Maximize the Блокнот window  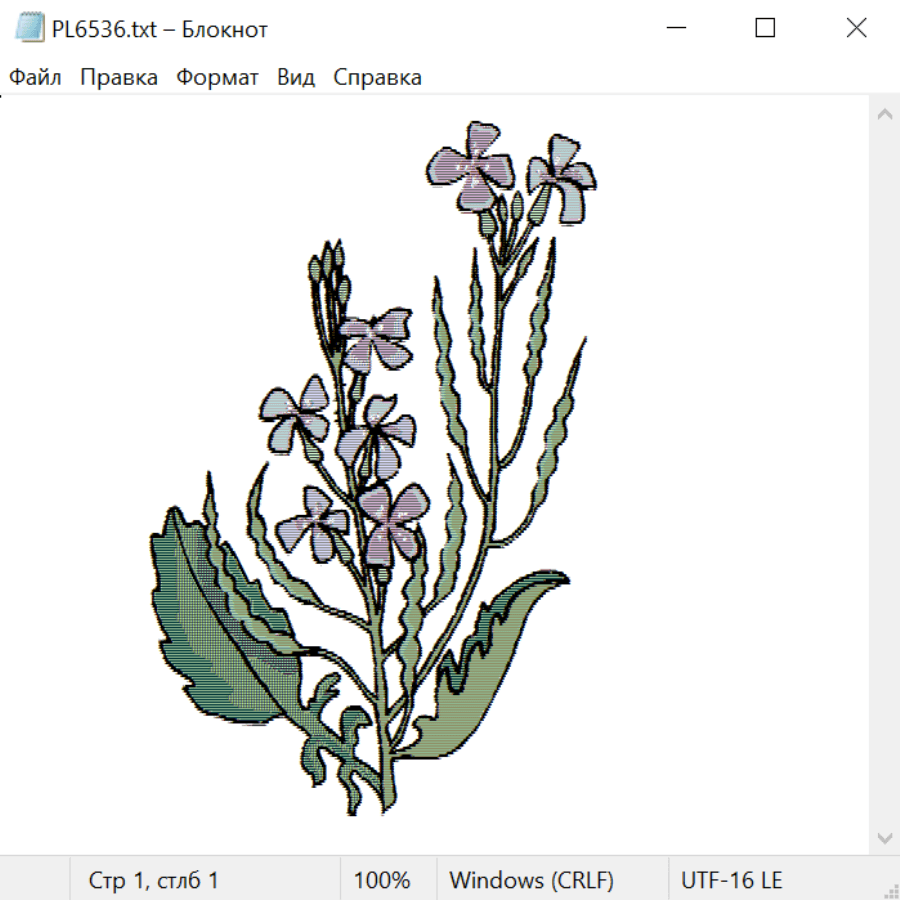click(x=765, y=28)
